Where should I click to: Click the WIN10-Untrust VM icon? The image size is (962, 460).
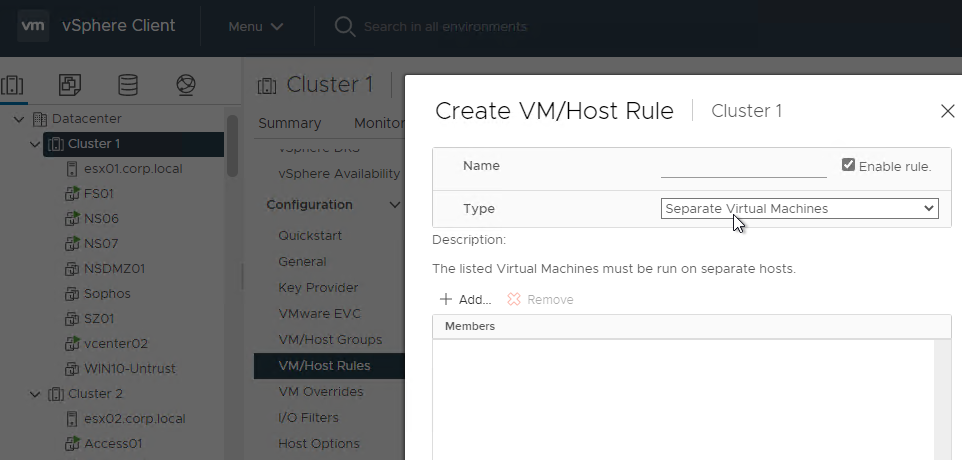tap(72, 369)
